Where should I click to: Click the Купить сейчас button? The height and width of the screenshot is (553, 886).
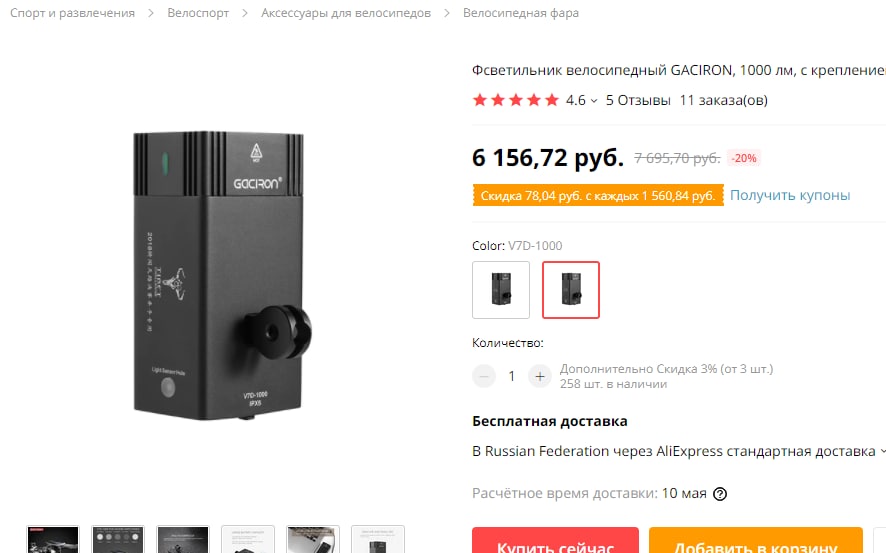click(555, 541)
